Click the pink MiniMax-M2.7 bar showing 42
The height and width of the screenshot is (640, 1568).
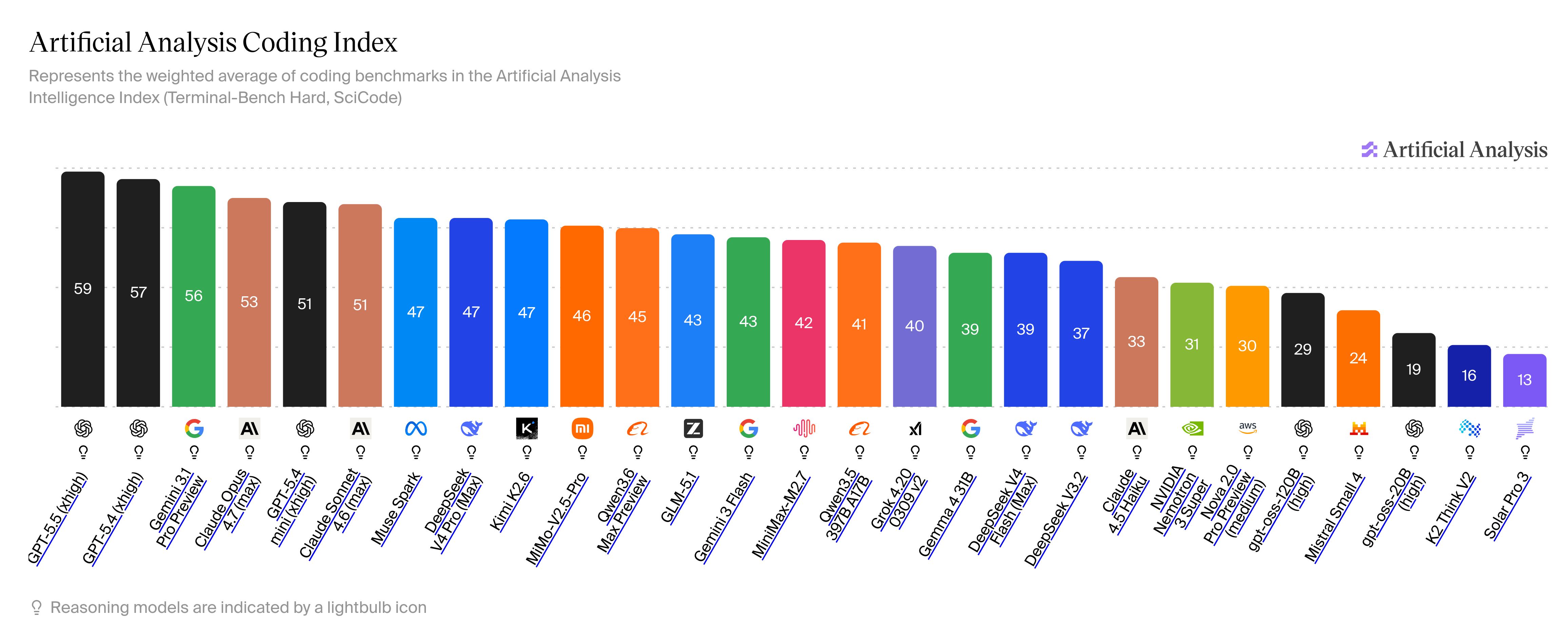(x=803, y=323)
